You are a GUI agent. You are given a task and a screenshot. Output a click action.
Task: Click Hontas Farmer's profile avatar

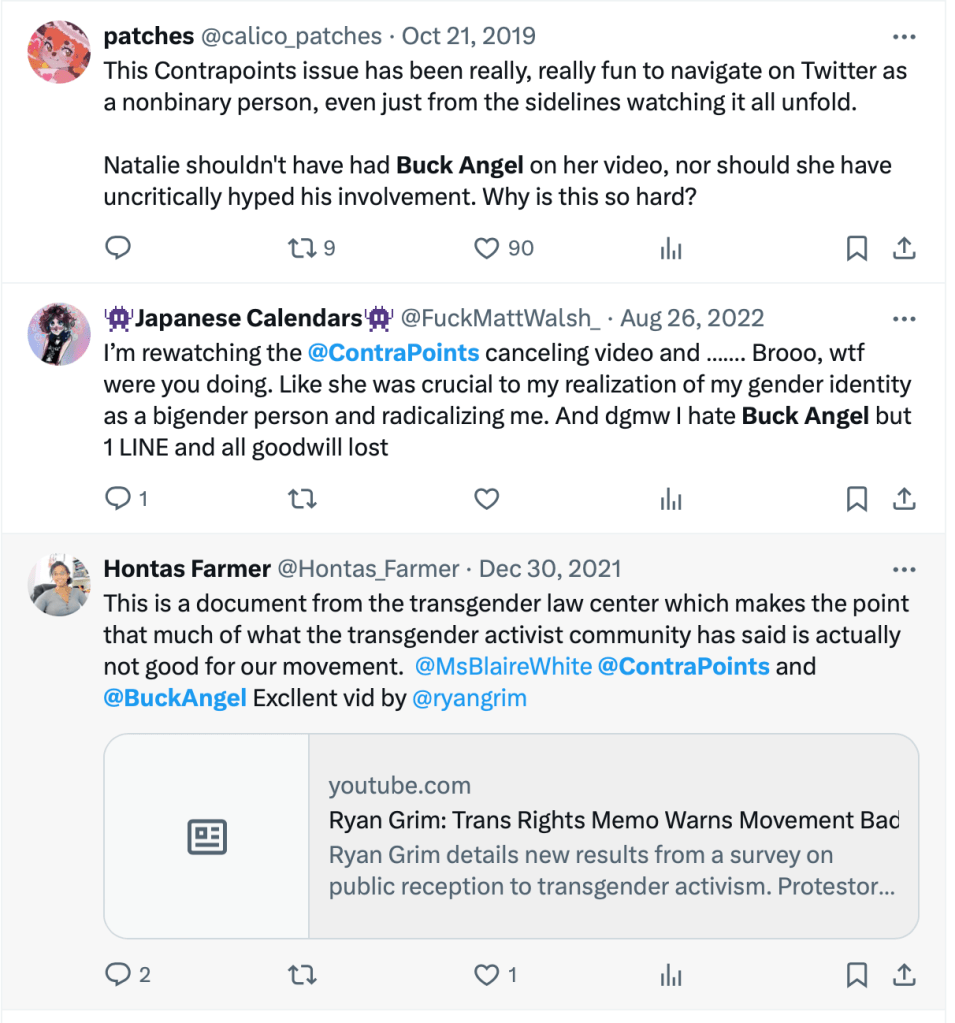[59, 584]
